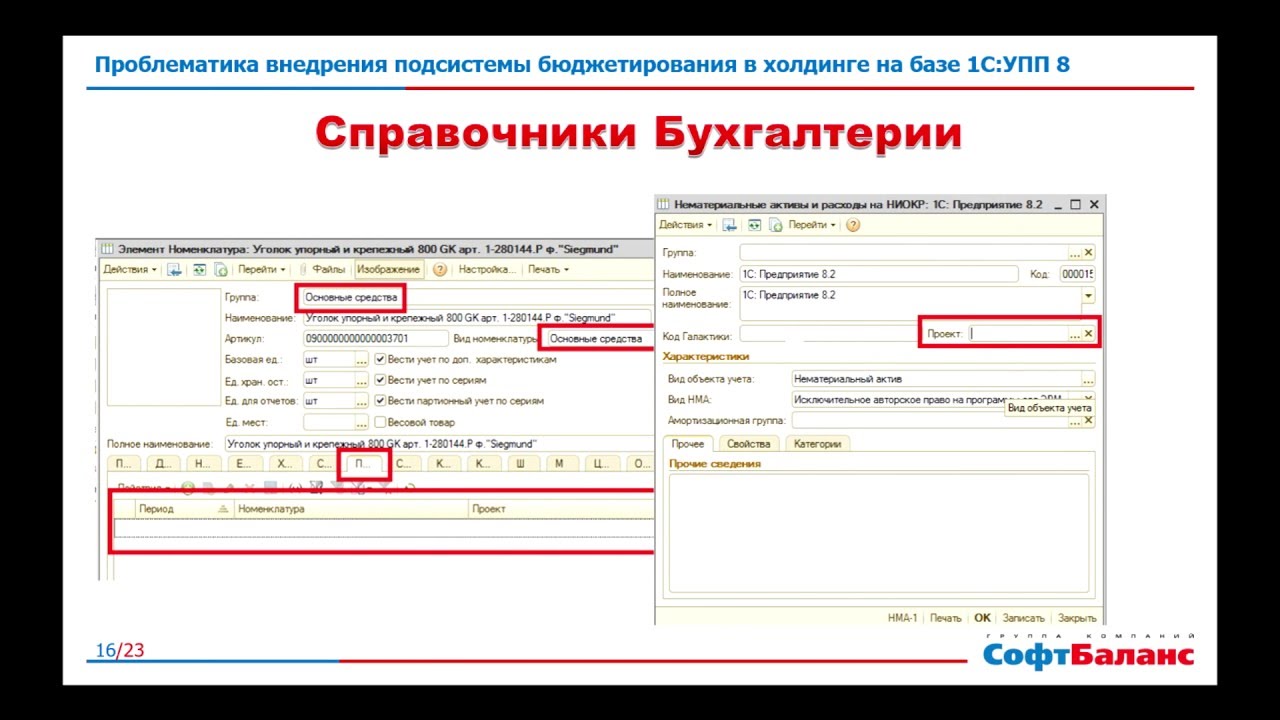
Task: Open selection dots for Группа in НИОКР window
Action: (1075, 253)
